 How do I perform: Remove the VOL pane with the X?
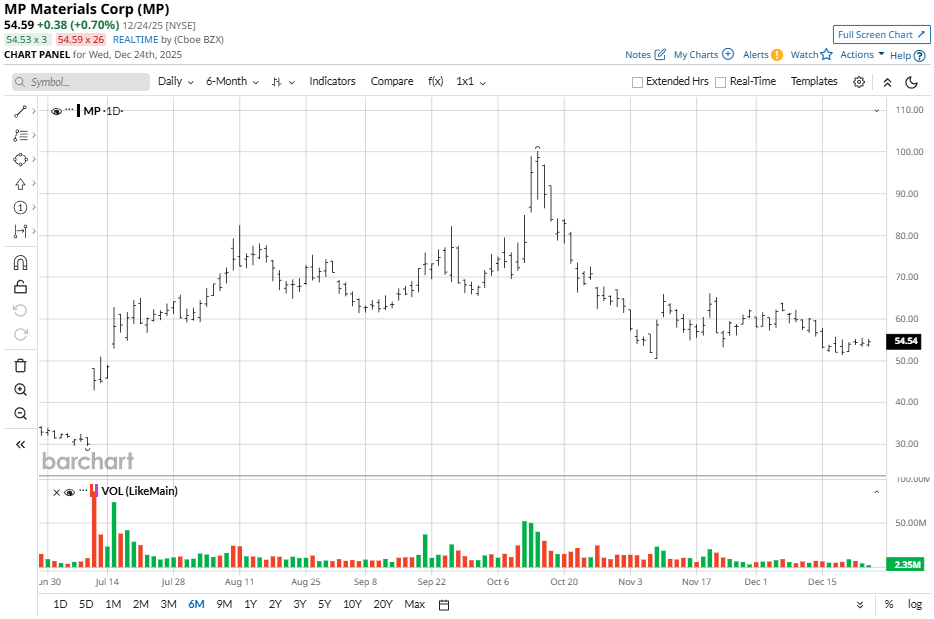[x=57, y=492]
